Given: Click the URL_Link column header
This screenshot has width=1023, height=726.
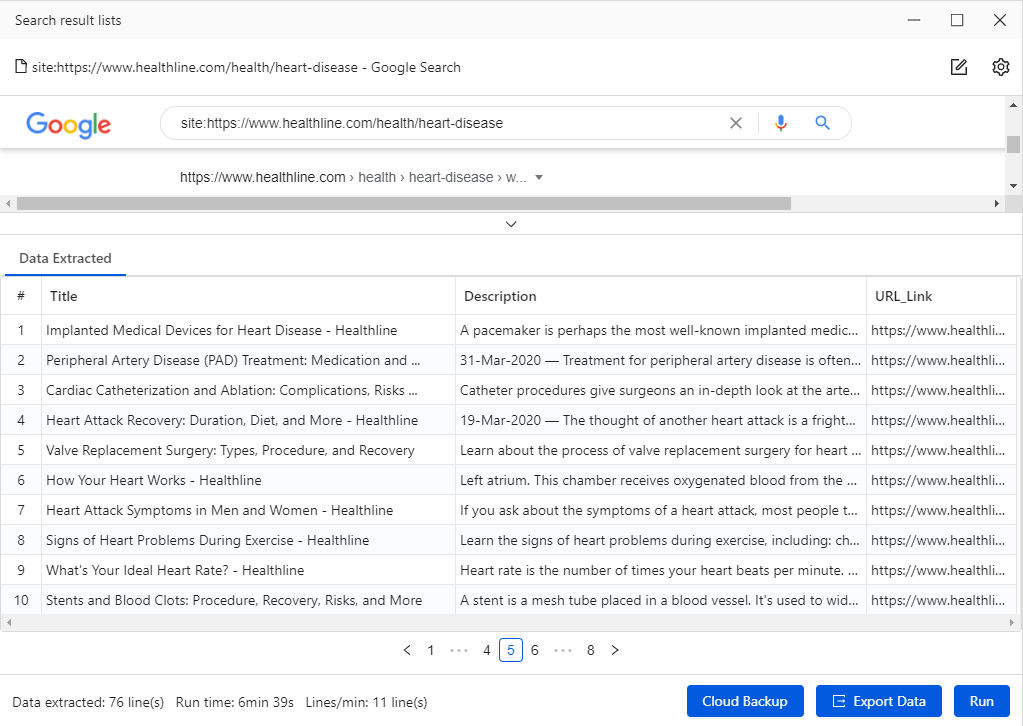Looking at the screenshot, I should pos(941,296).
